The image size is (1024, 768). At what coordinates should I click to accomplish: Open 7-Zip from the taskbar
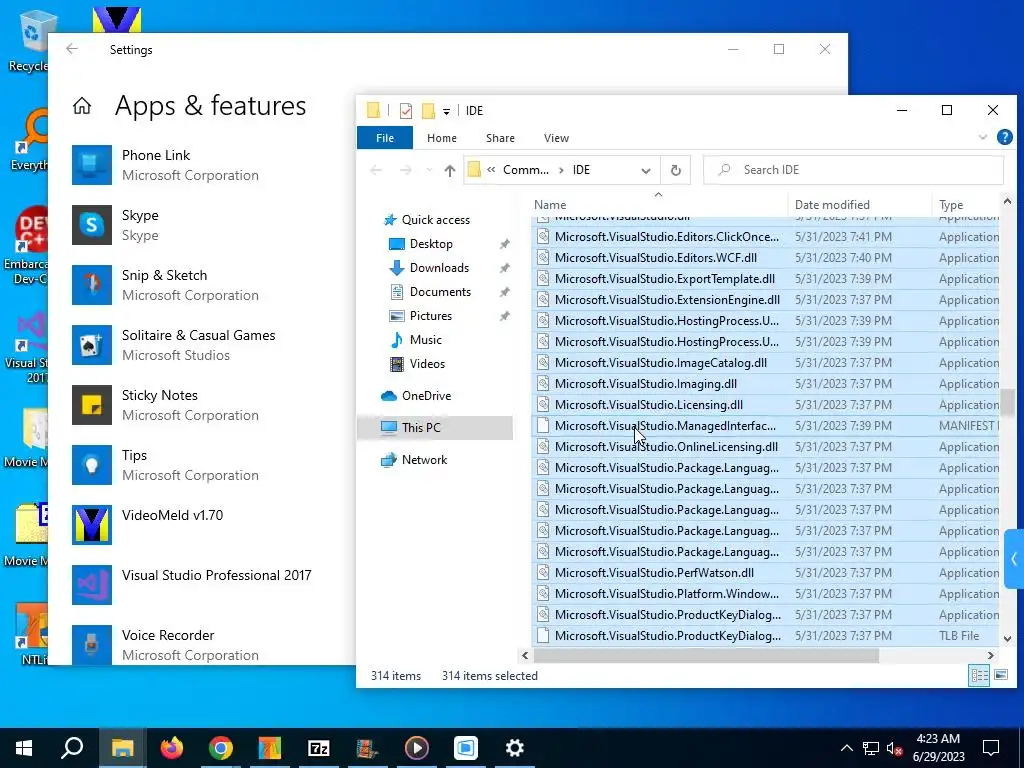tap(319, 748)
